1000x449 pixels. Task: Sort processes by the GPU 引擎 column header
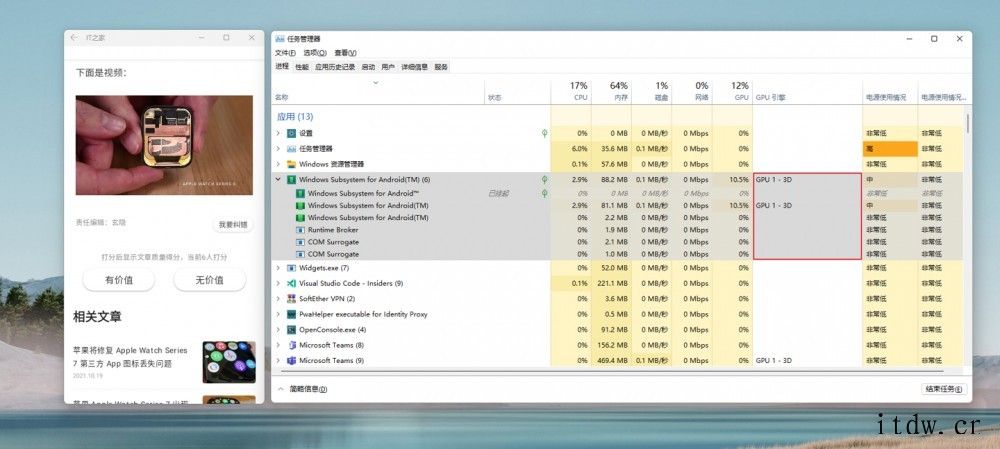pyautogui.click(x=807, y=91)
